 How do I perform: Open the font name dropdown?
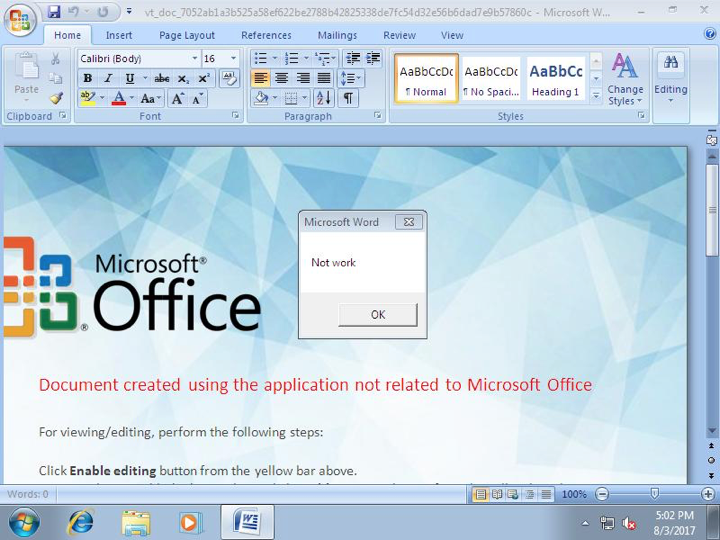click(x=195, y=58)
